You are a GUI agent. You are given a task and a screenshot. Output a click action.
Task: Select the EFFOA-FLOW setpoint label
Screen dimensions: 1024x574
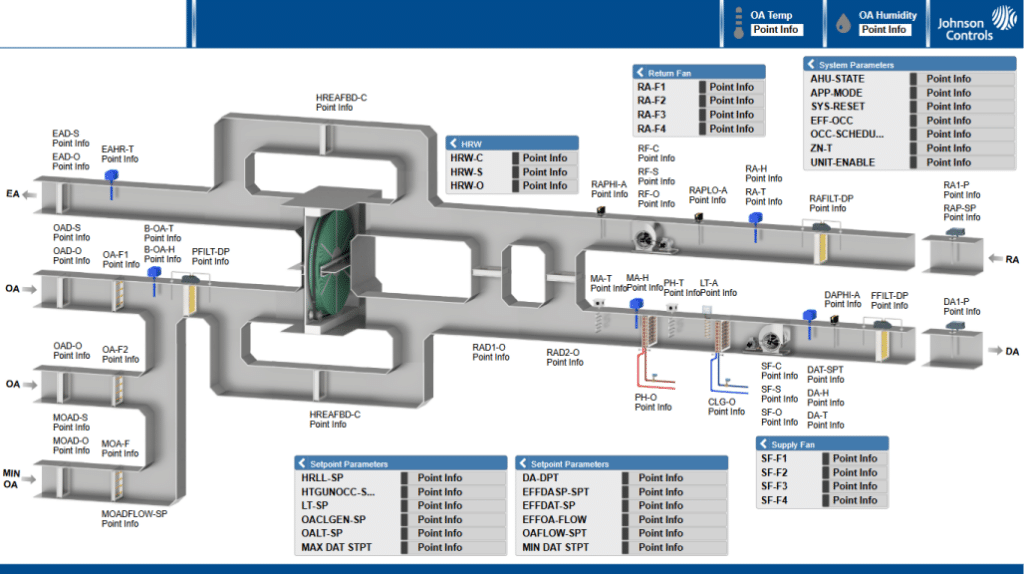click(x=554, y=519)
